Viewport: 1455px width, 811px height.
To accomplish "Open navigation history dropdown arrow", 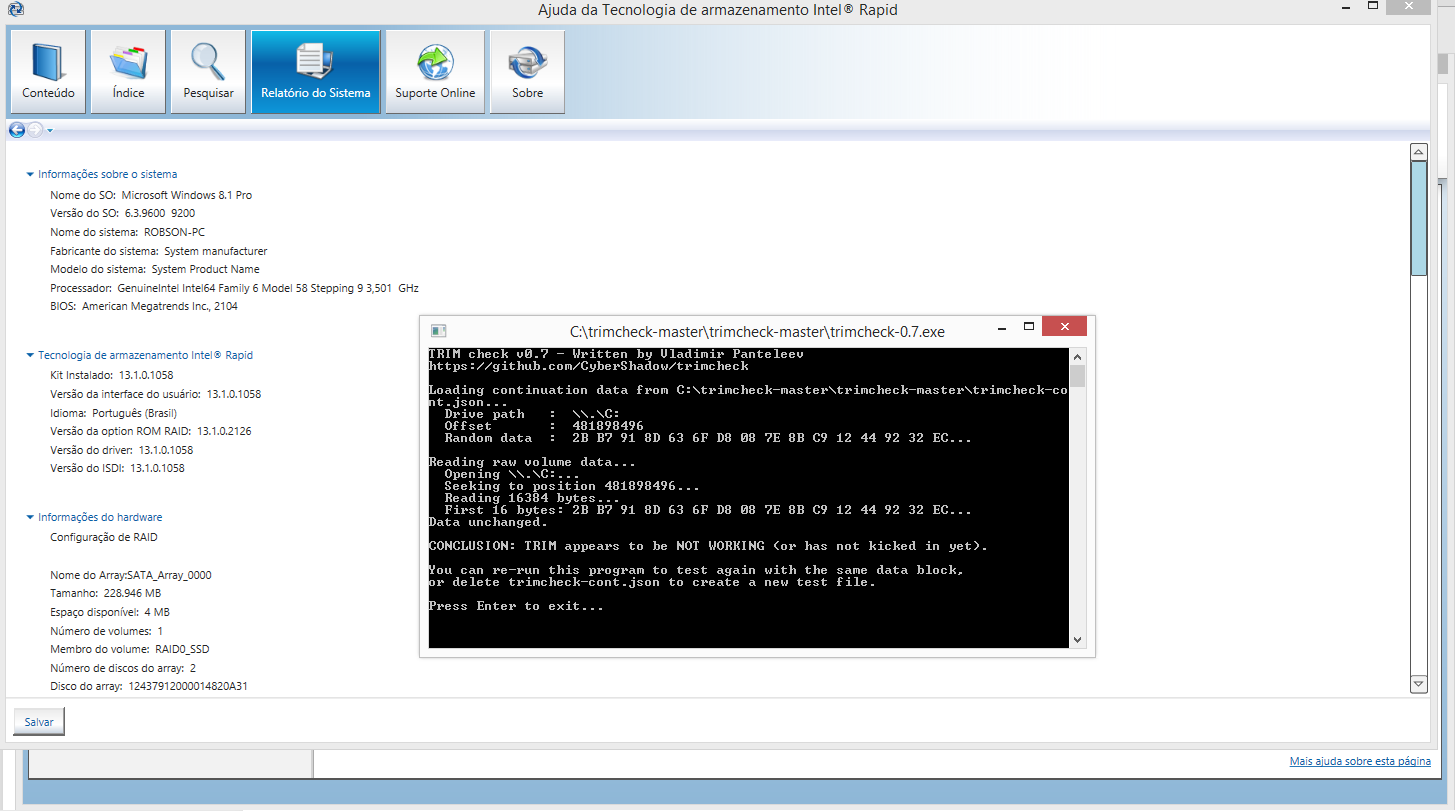I will (49, 131).
